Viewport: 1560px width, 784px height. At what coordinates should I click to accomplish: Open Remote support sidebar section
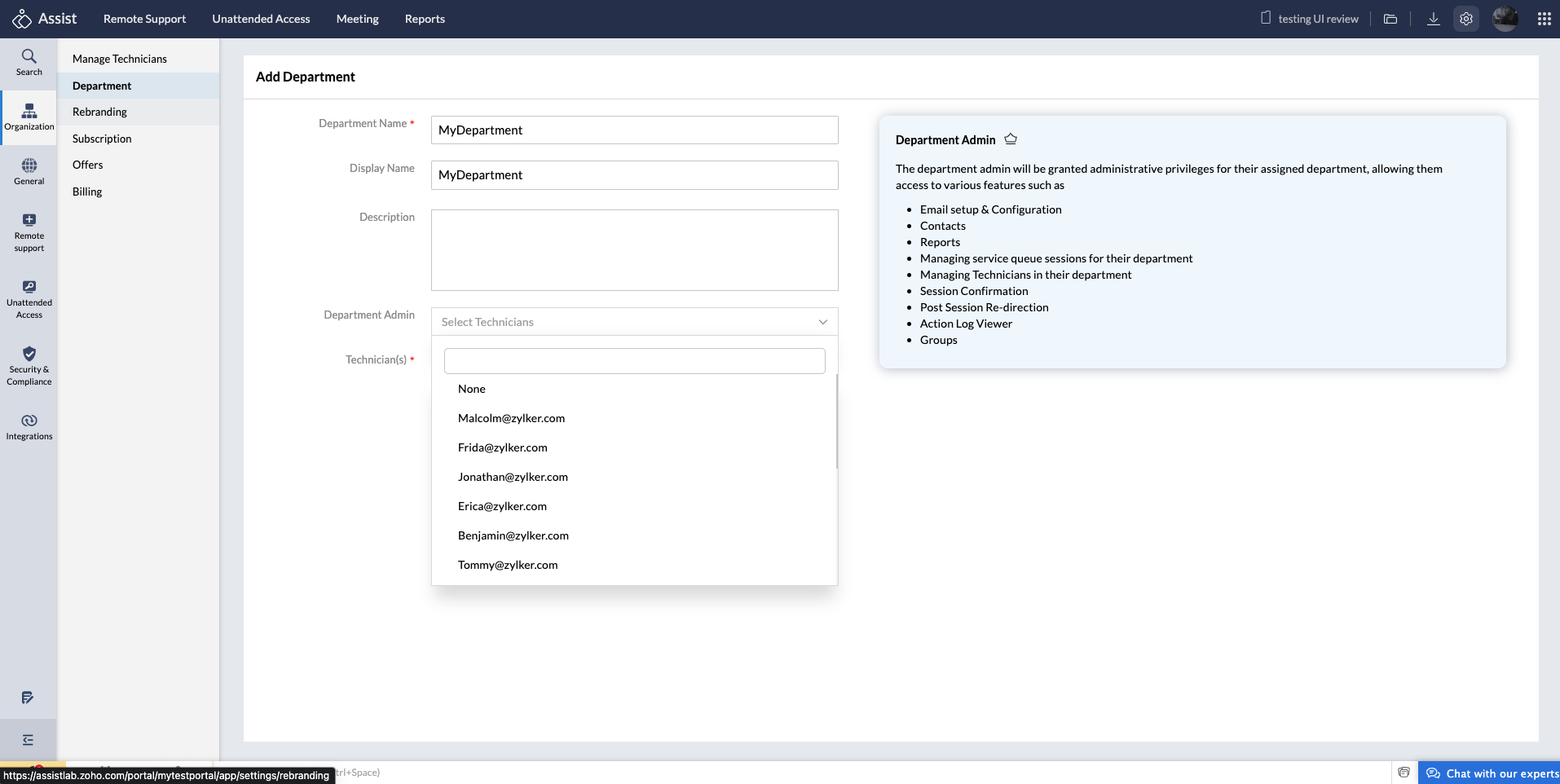29,232
